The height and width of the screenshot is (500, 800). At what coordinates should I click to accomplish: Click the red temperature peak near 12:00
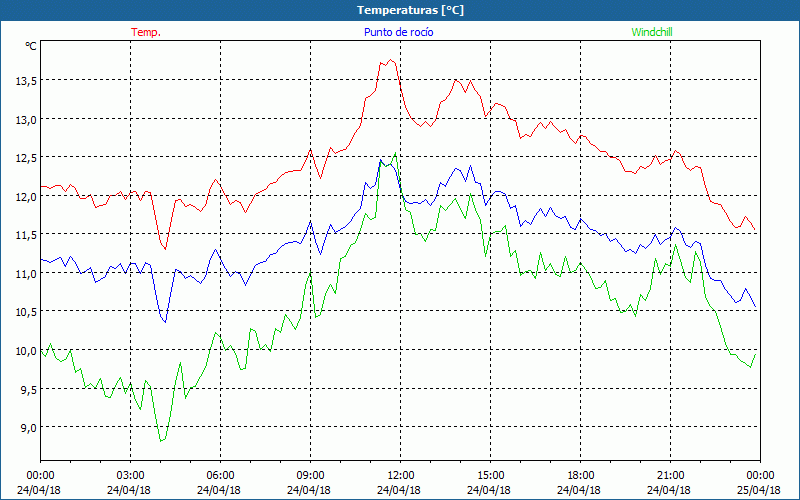(391, 60)
